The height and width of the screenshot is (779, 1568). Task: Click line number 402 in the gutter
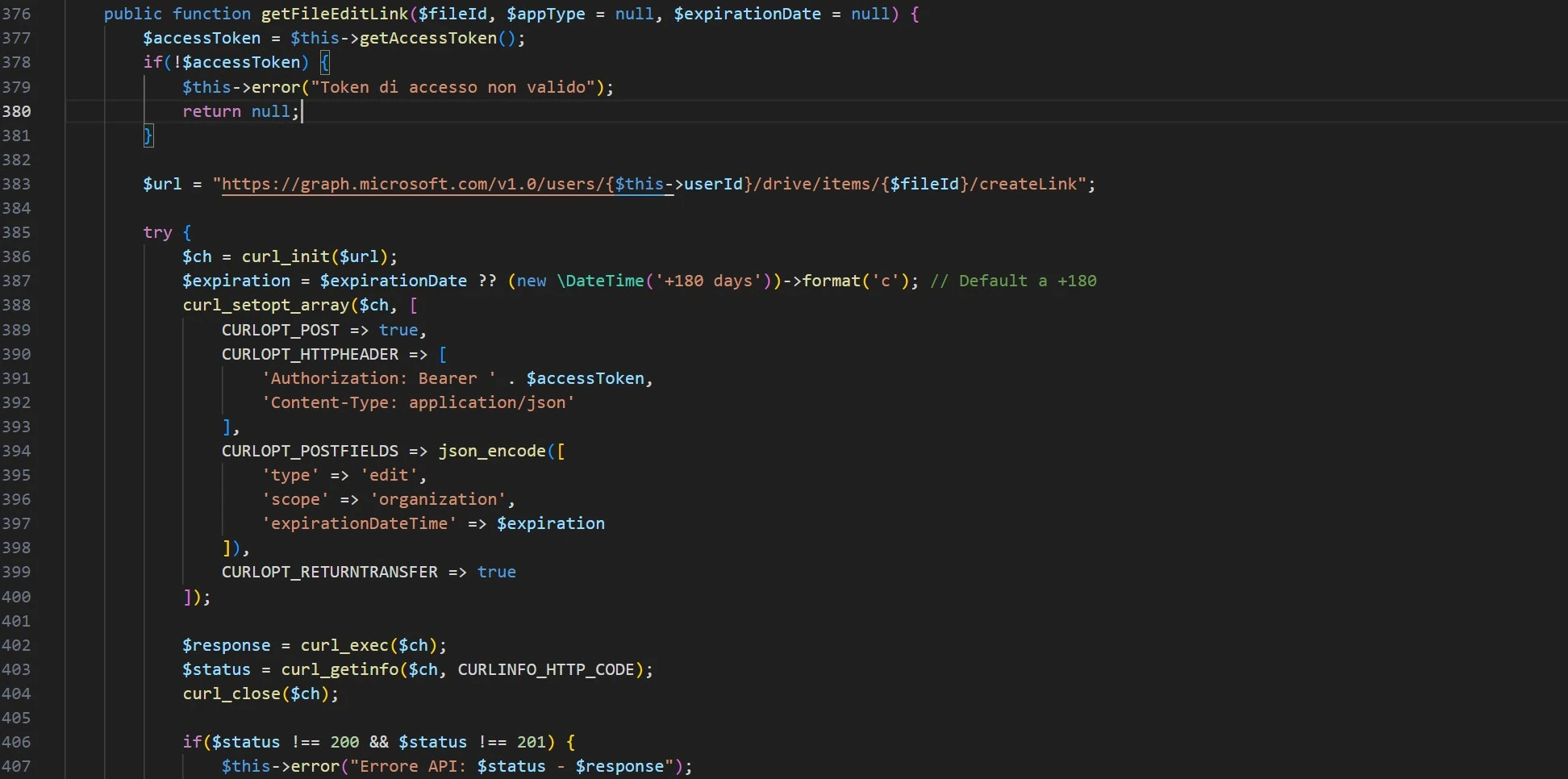click(16, 645)
